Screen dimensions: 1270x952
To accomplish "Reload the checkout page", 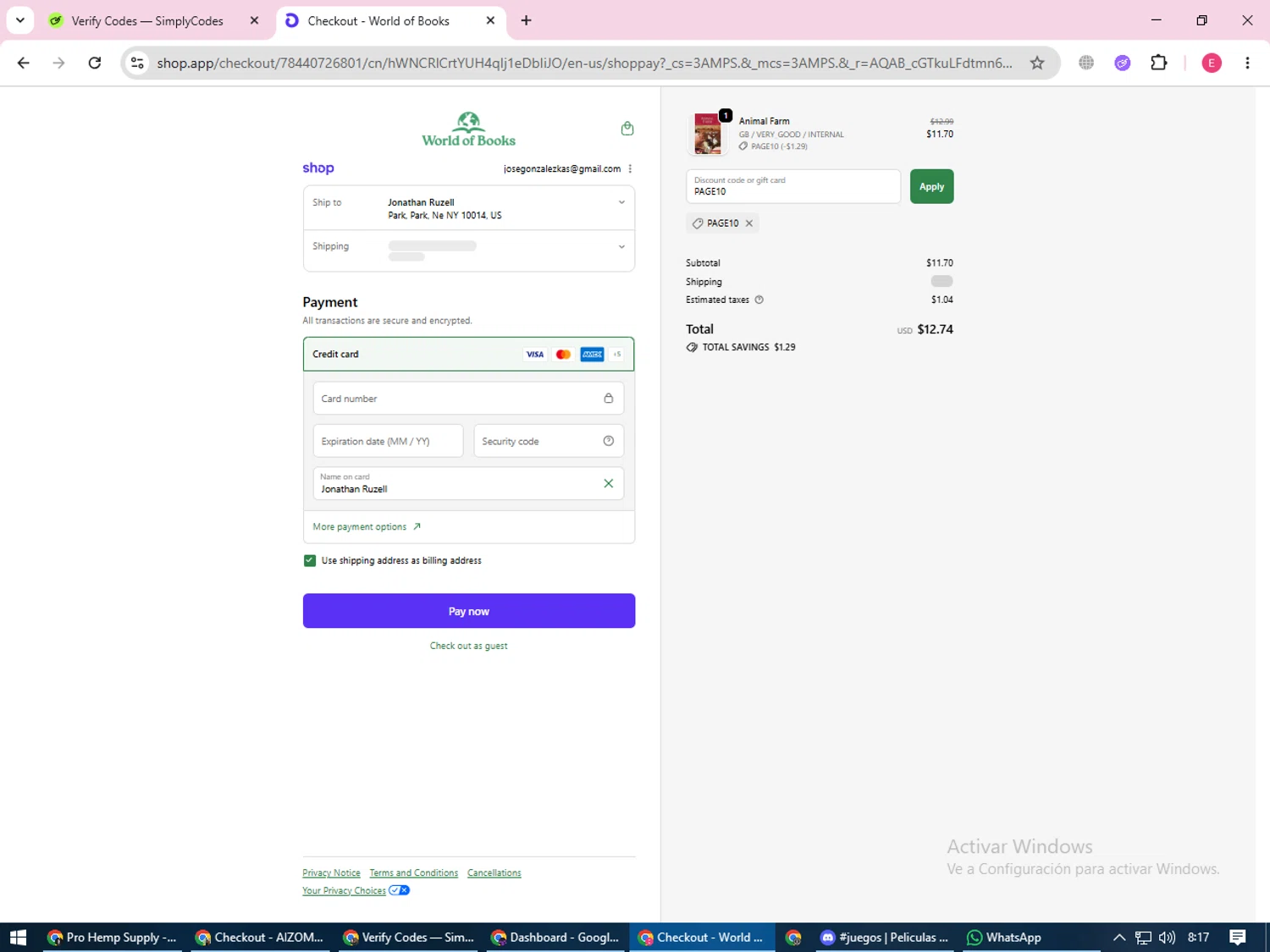I will [x=95, y=63].
